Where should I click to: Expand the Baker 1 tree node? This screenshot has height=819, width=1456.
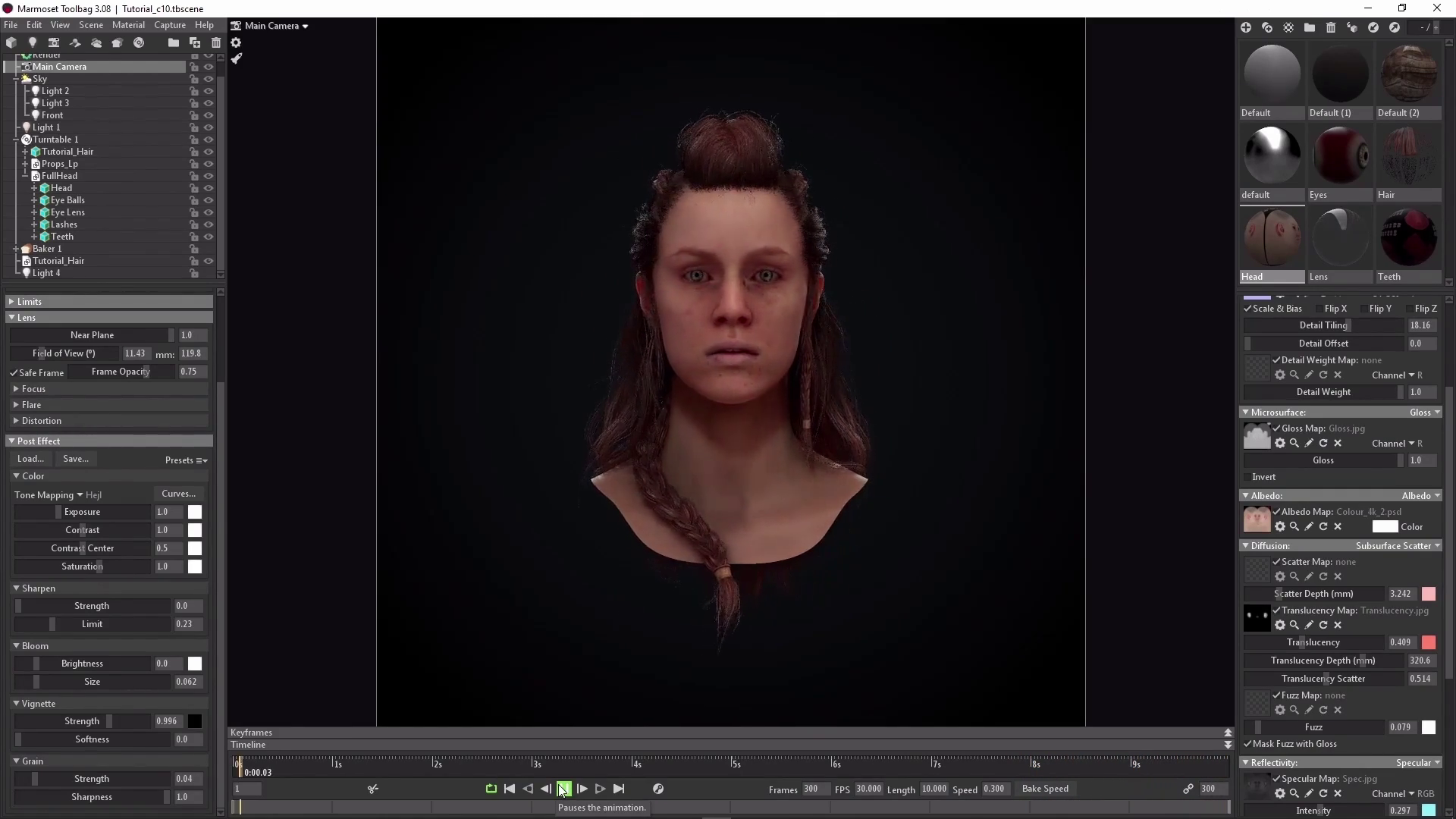[x=16, y=249]
